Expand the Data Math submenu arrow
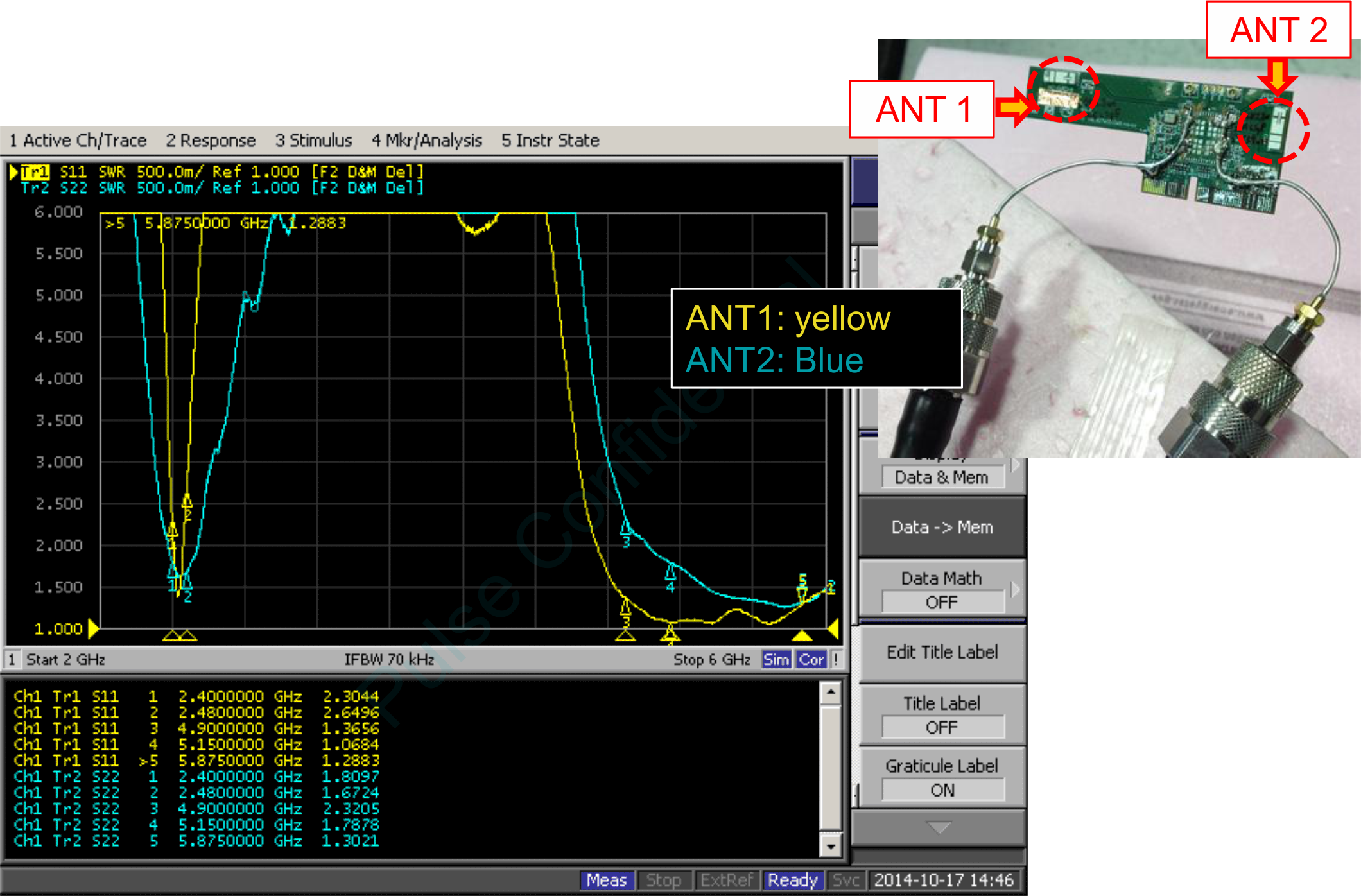 pyautogui.click(x=1015, y=589)
